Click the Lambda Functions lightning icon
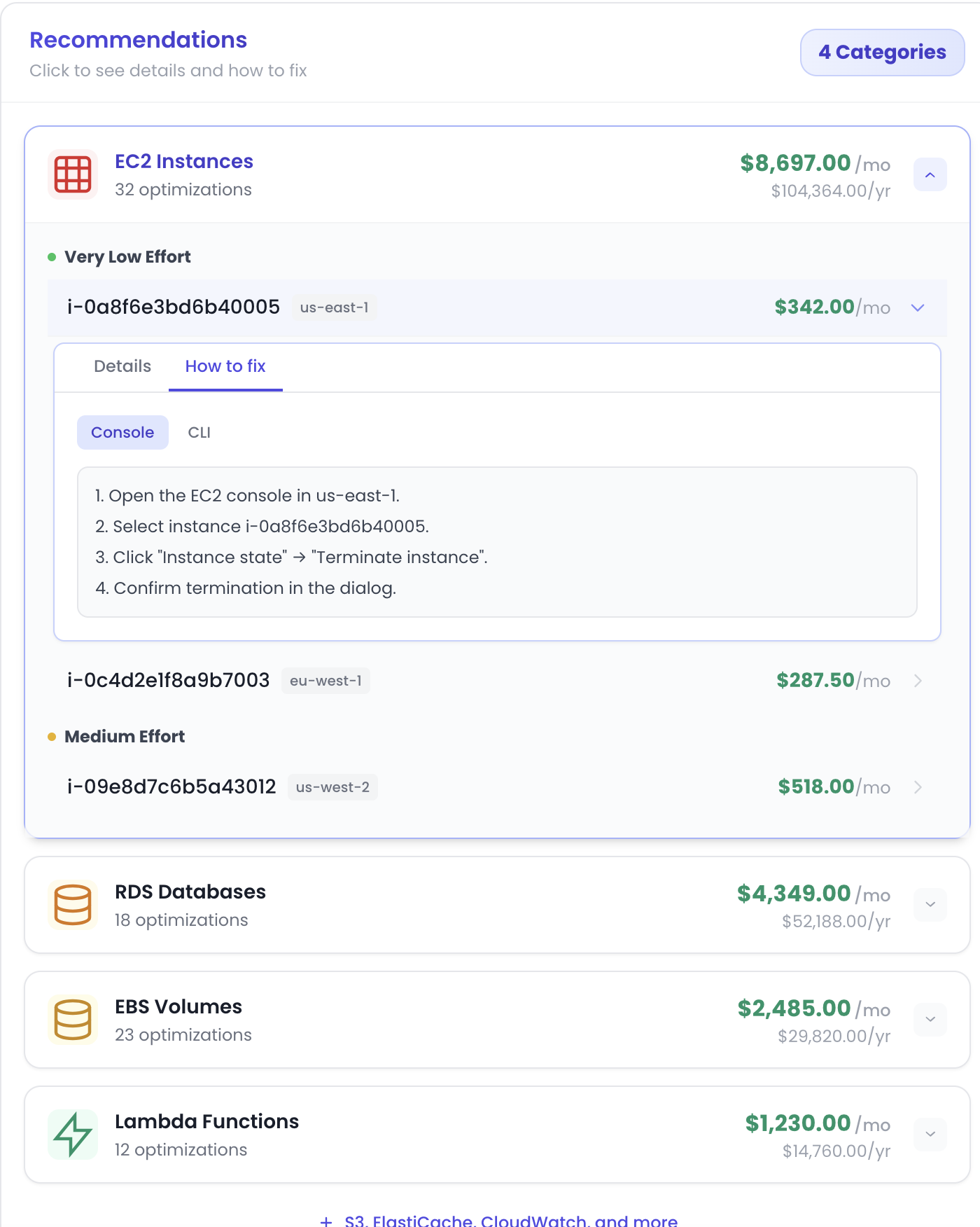The width and height of the screenshot is (980, 1227). tap(73, 1135)
